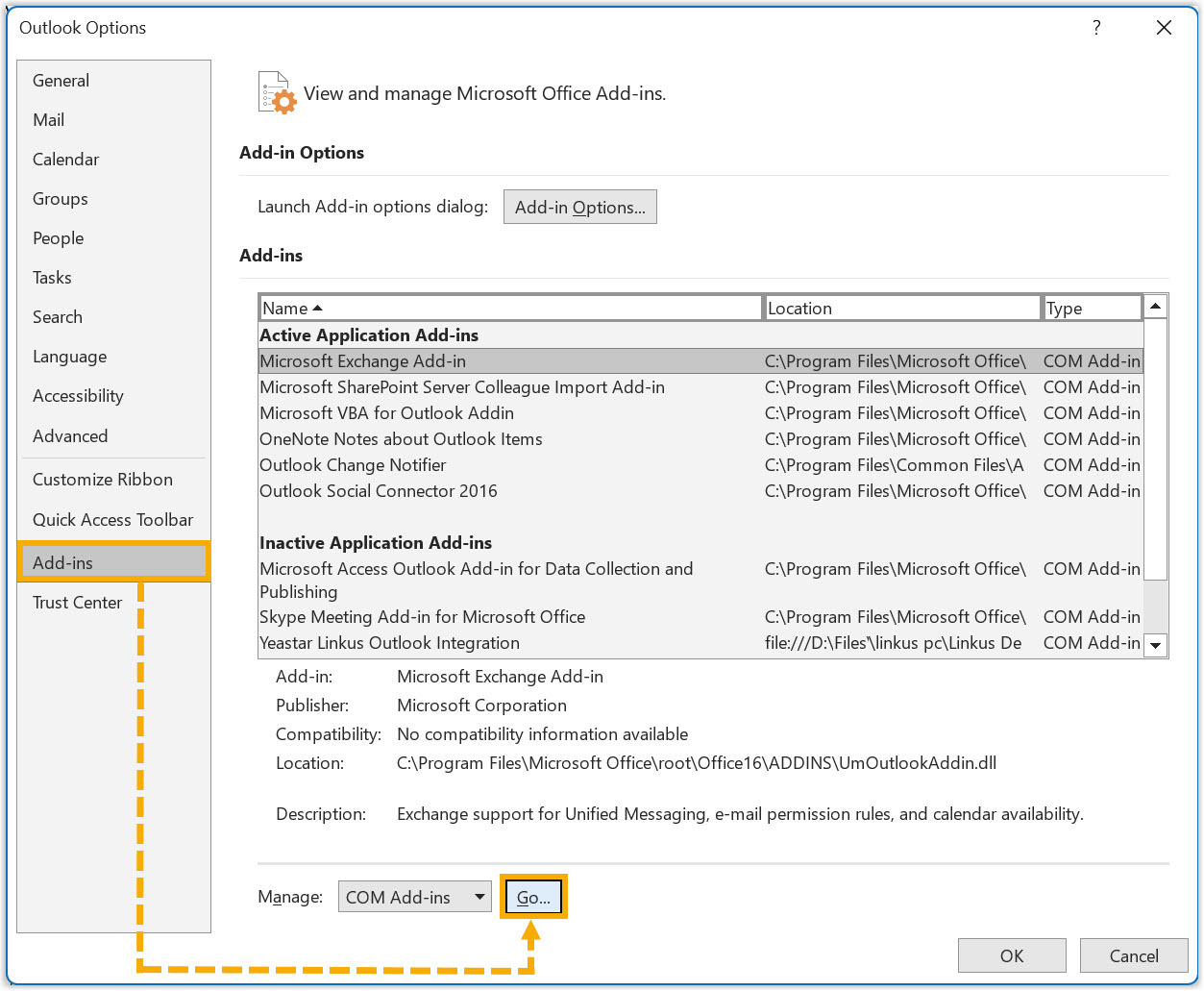Select Outlook Change Notifier row
Screen dimensions: 1204x991
tap(700, 465)
